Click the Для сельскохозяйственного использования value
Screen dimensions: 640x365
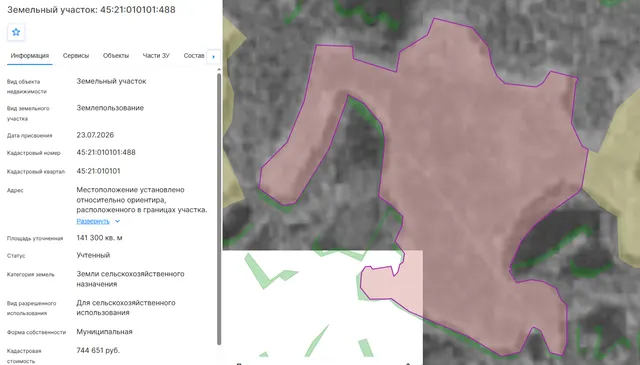126,308
